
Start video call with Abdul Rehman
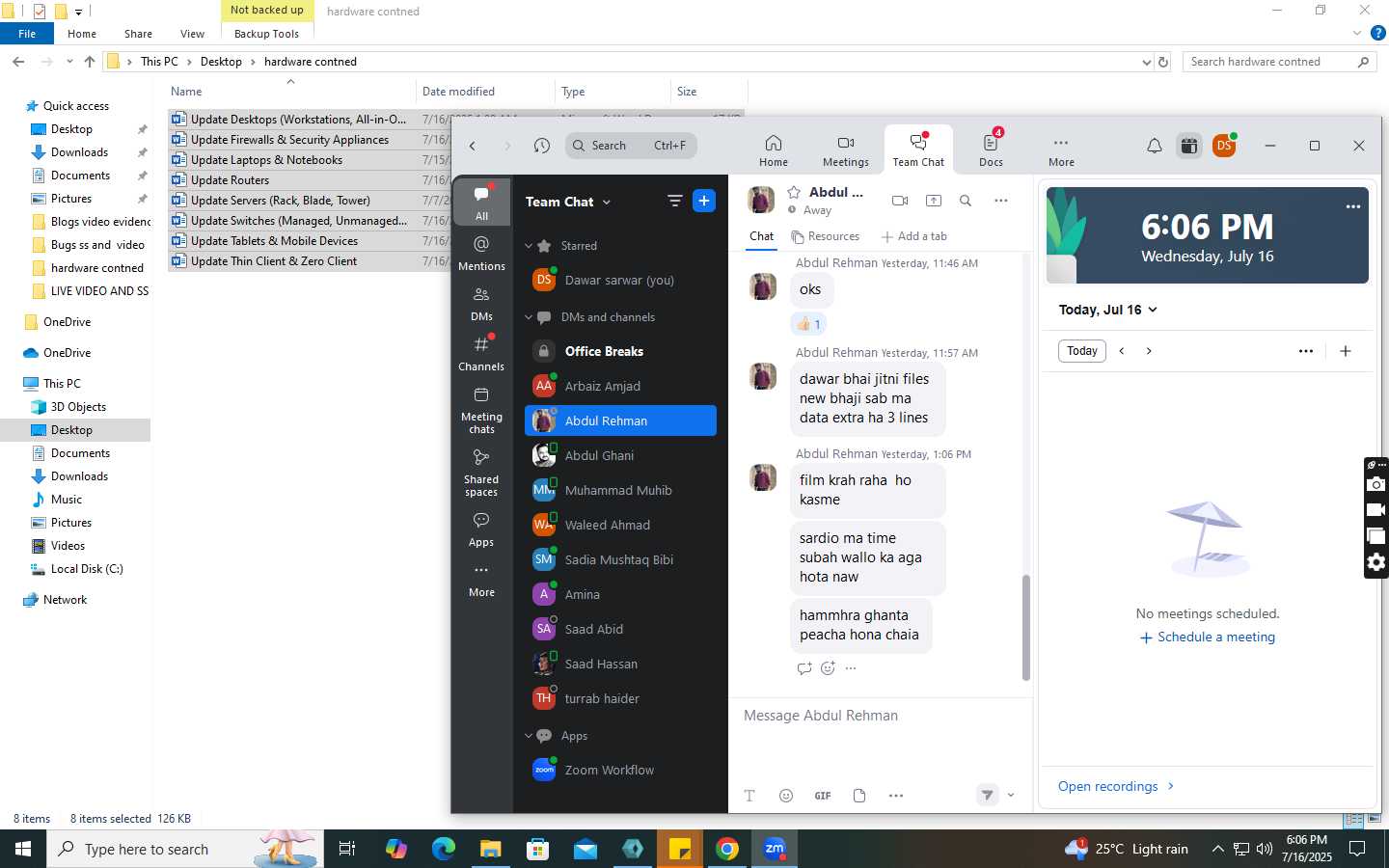pos(900,201)
